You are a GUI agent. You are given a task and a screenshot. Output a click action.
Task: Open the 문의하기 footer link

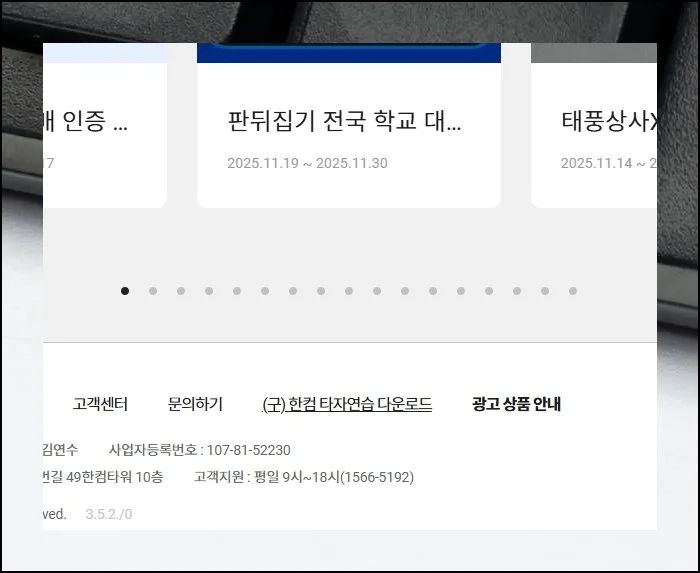pyautogui.click(x=195, y=404)
